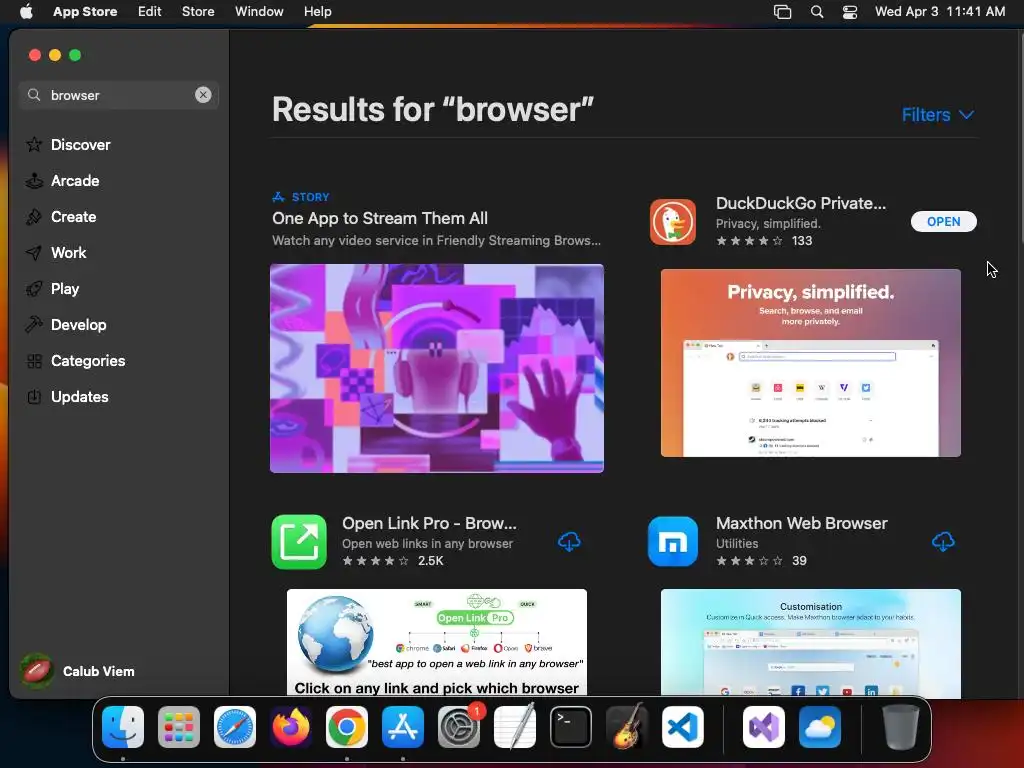This screenshot has height=768, width=1024.
Task: Click the Results for browser heading
Action: (x=433, y=109)
